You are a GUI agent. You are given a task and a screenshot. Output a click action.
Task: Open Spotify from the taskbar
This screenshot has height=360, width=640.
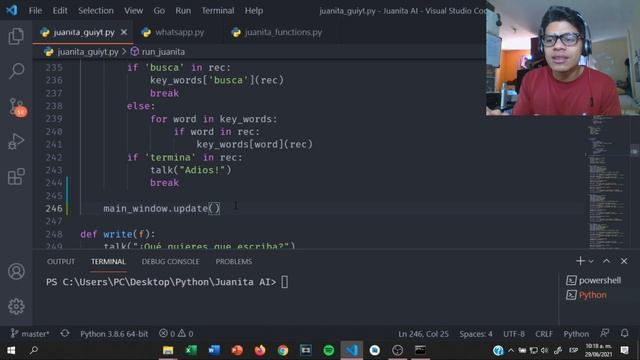tap(329, 350)
